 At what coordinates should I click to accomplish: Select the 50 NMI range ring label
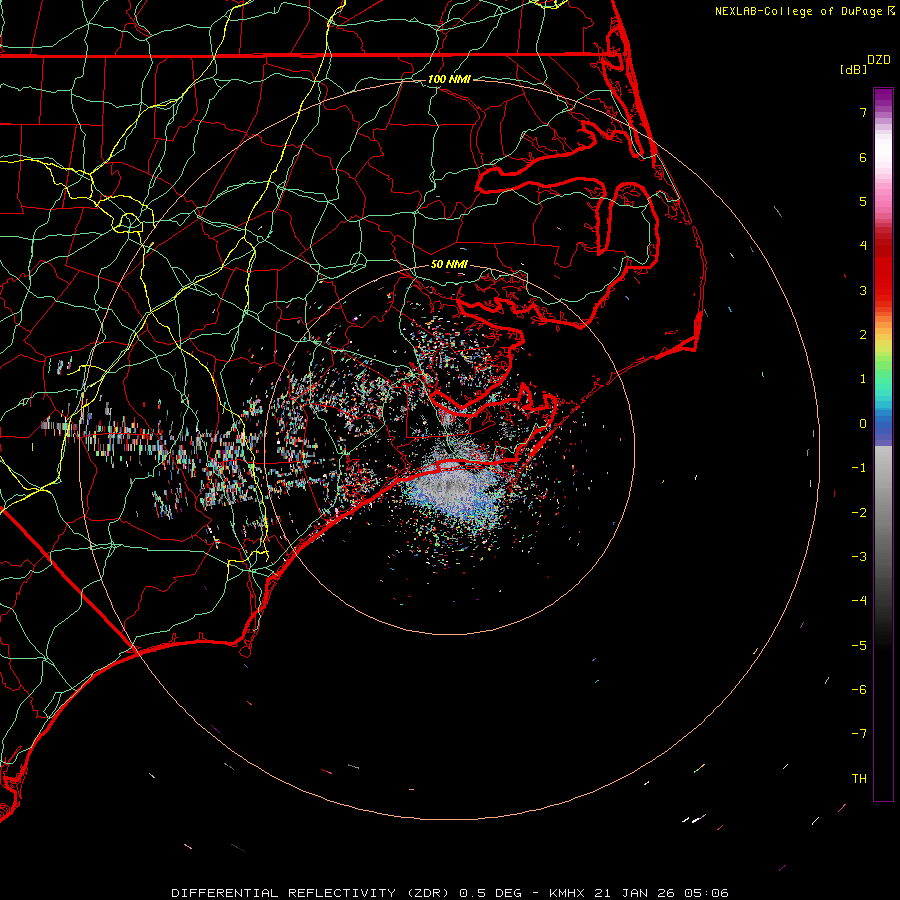pyautogui.click(x=449, y=264)
